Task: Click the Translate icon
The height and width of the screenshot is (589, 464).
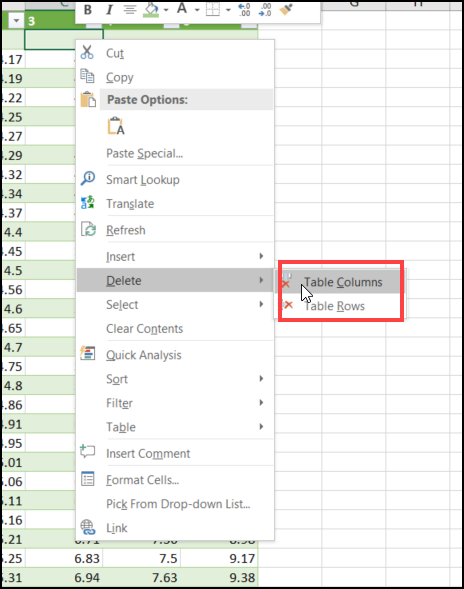Action: coord(88,203)
